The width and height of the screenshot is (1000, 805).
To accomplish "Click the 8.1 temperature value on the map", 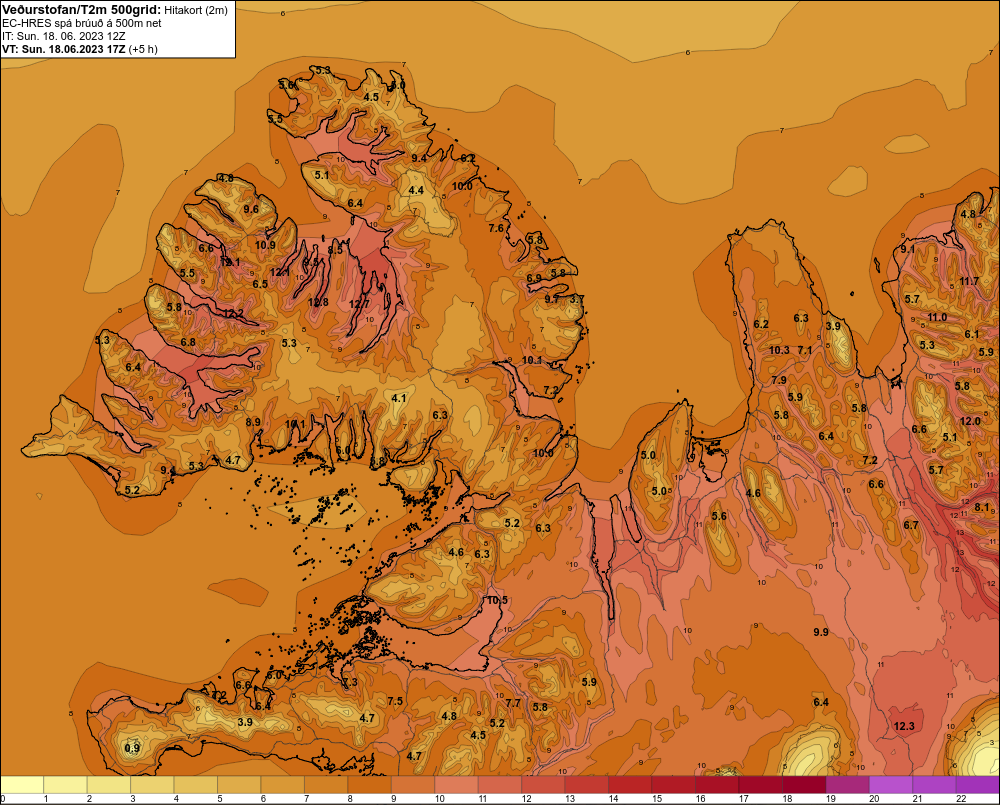I will 982,507.
